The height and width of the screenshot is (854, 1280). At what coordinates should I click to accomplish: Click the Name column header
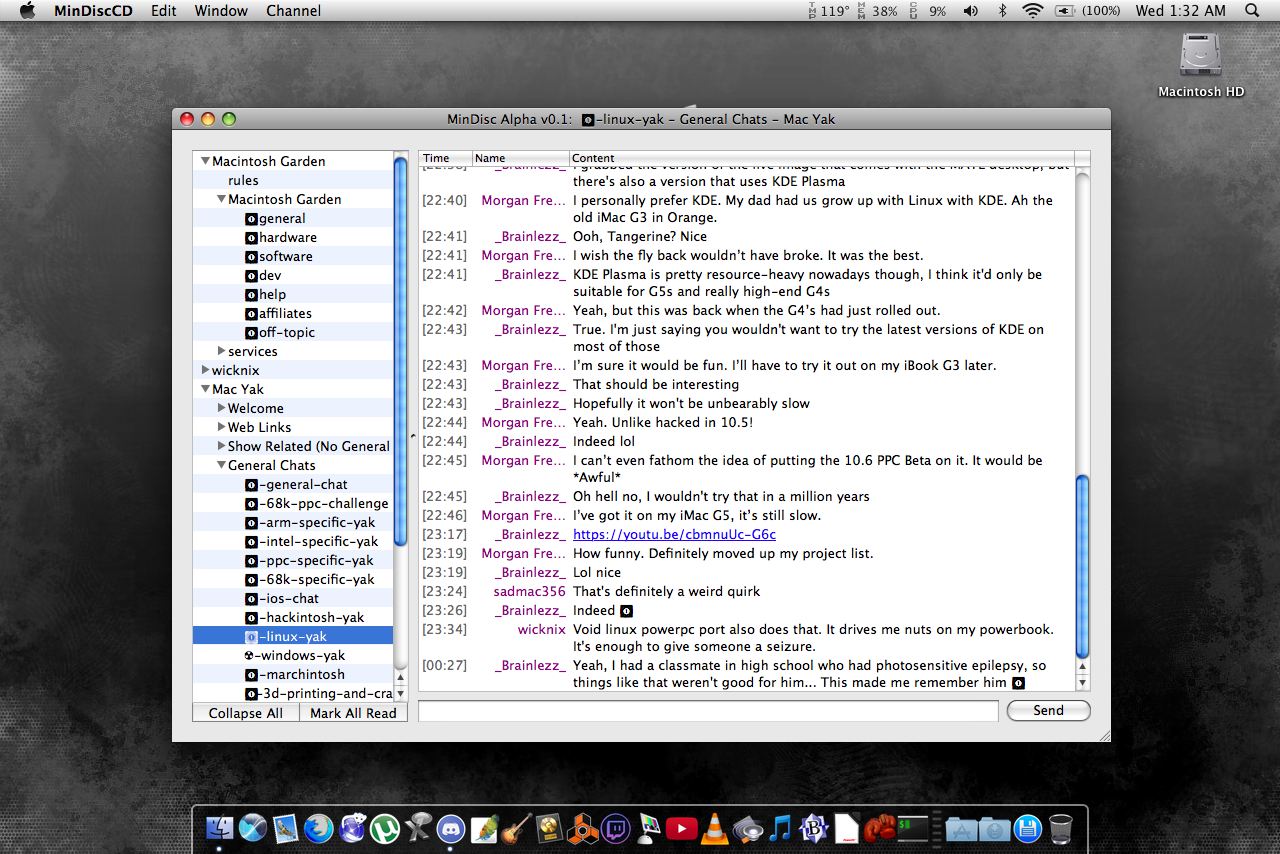pos(520,158)
